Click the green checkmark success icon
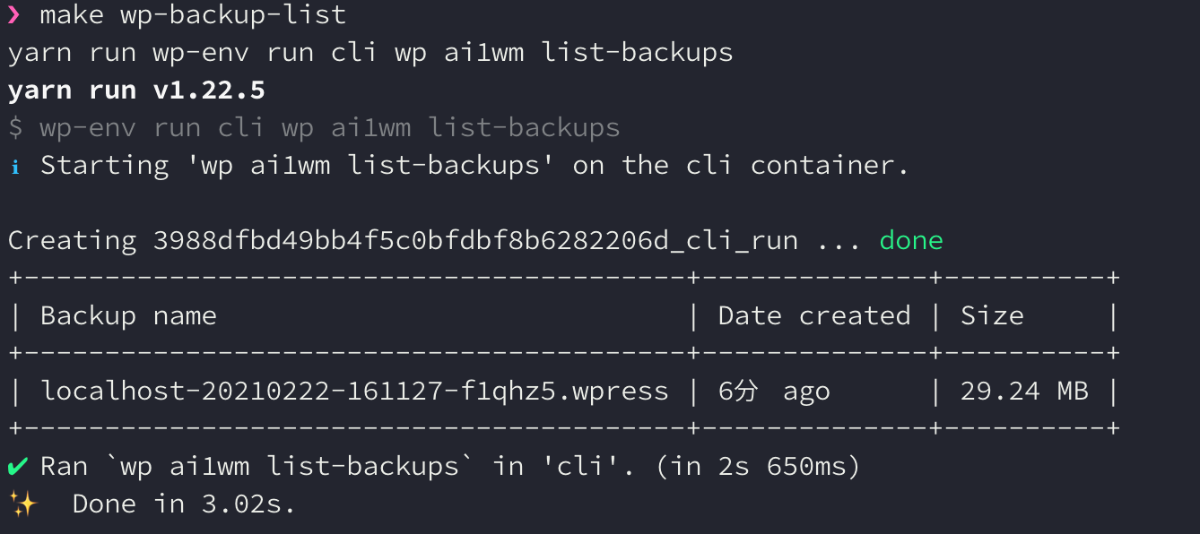Screen dimensions: 1200x534 click(x=17, y=466)
